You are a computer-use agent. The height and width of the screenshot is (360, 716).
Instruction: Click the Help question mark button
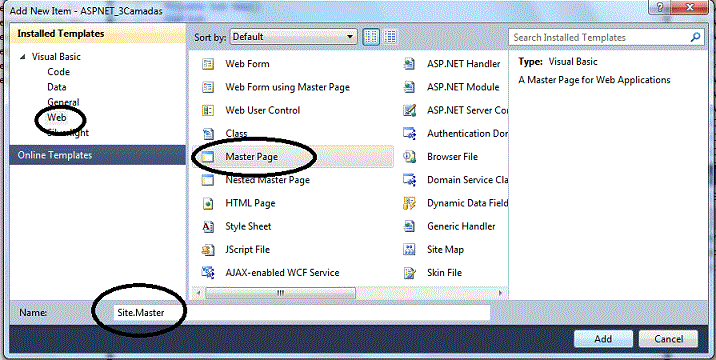[x=660, y=7]
